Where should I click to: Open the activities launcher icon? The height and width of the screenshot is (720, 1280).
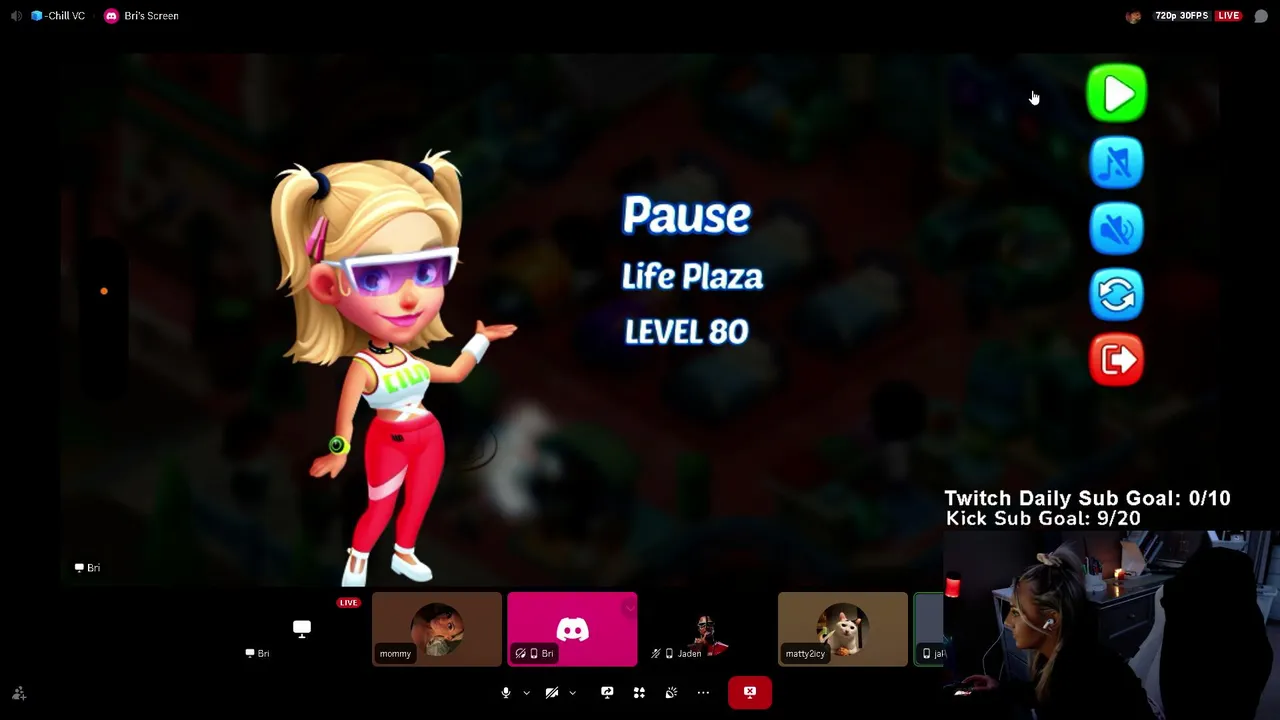point(639,692)
